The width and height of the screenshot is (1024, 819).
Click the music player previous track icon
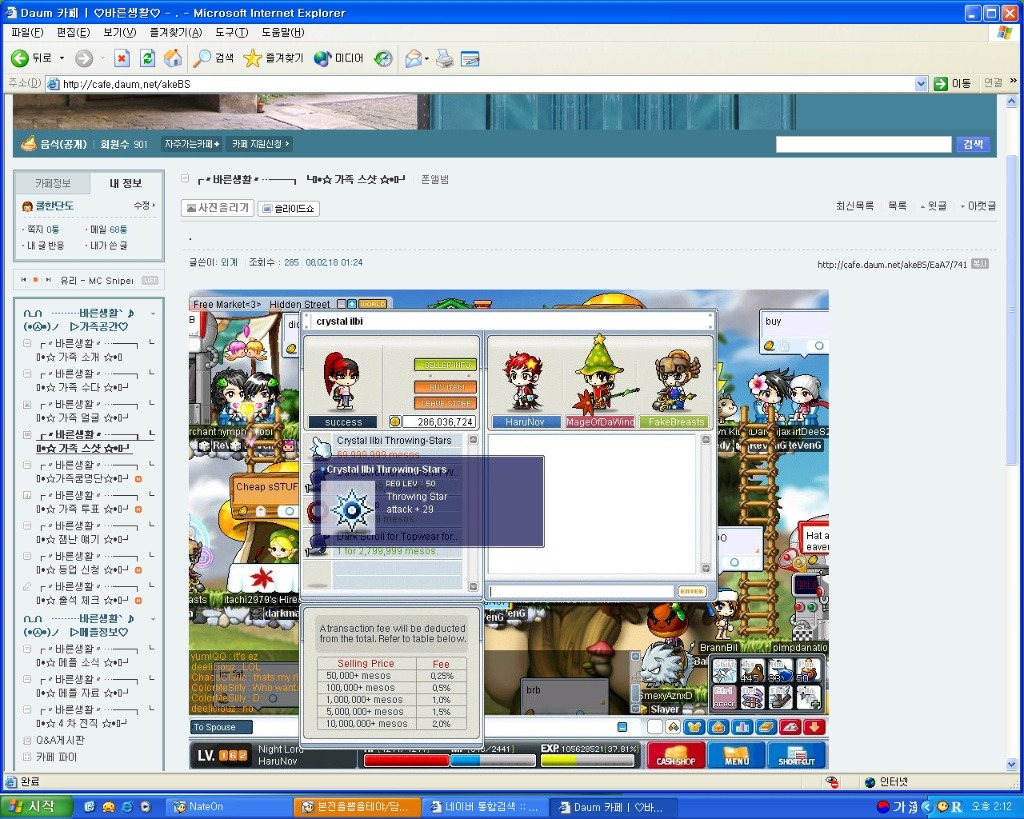[24, 280]
